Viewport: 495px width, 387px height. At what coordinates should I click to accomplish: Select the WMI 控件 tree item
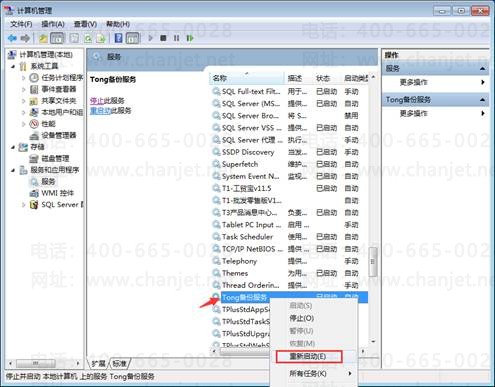click(52, 193)
